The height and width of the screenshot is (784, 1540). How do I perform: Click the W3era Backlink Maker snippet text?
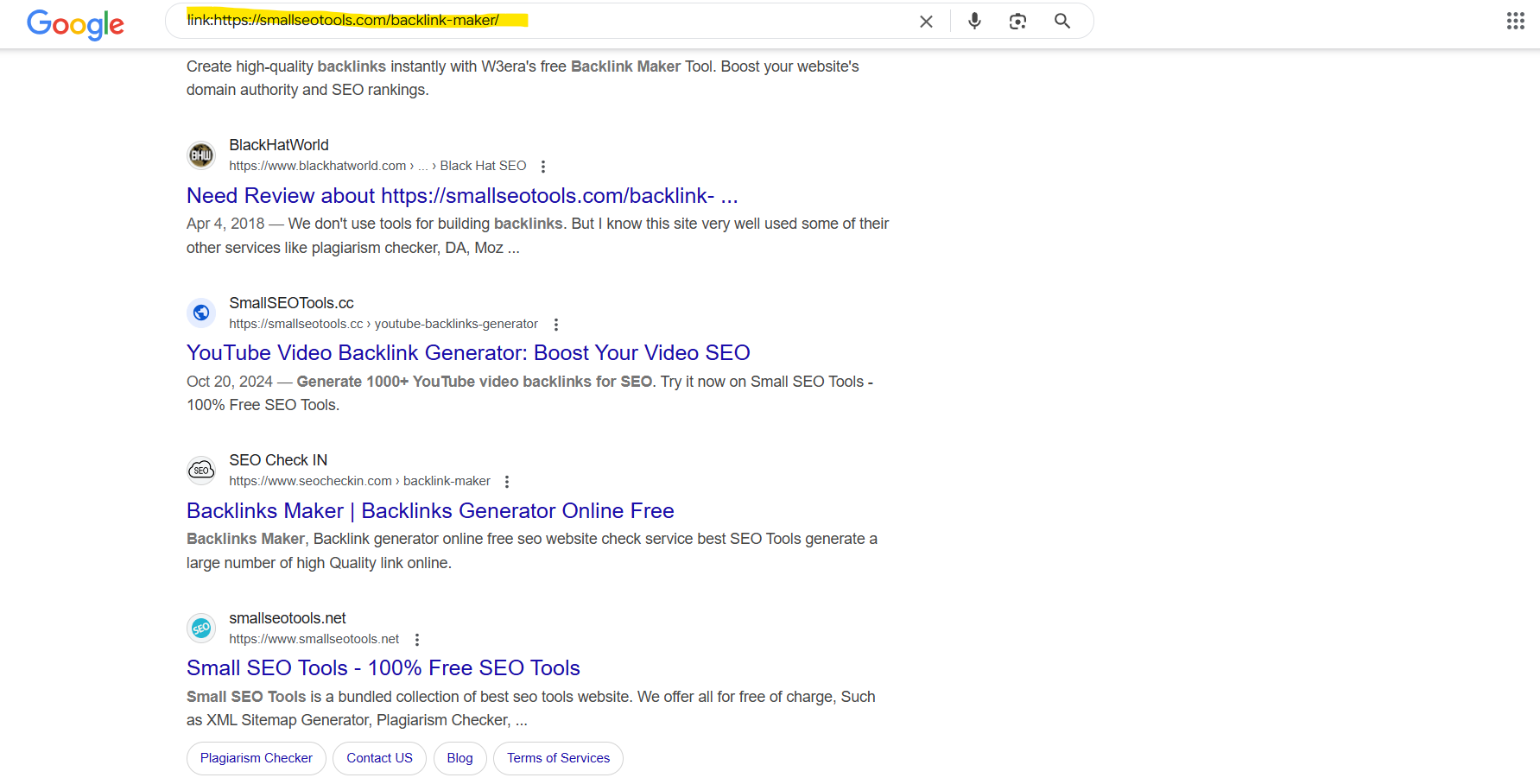(x=523, y=78)
